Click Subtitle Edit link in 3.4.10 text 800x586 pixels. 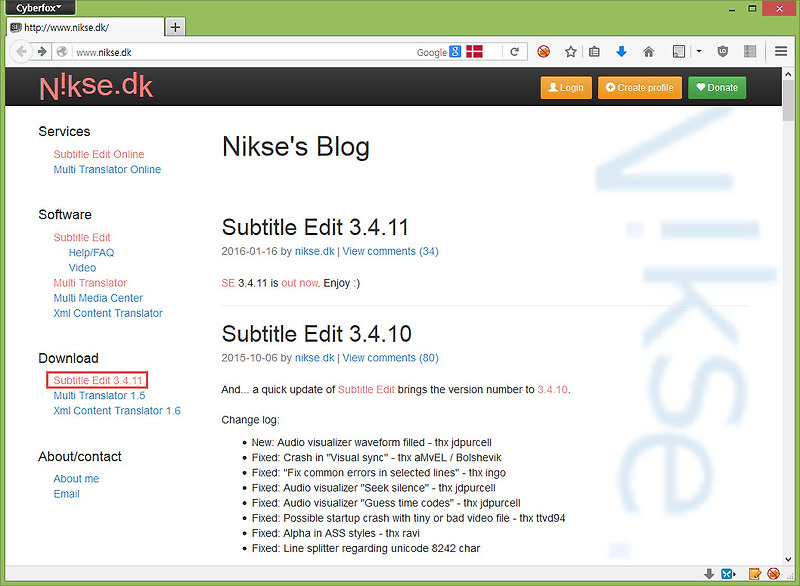point(366,390)
